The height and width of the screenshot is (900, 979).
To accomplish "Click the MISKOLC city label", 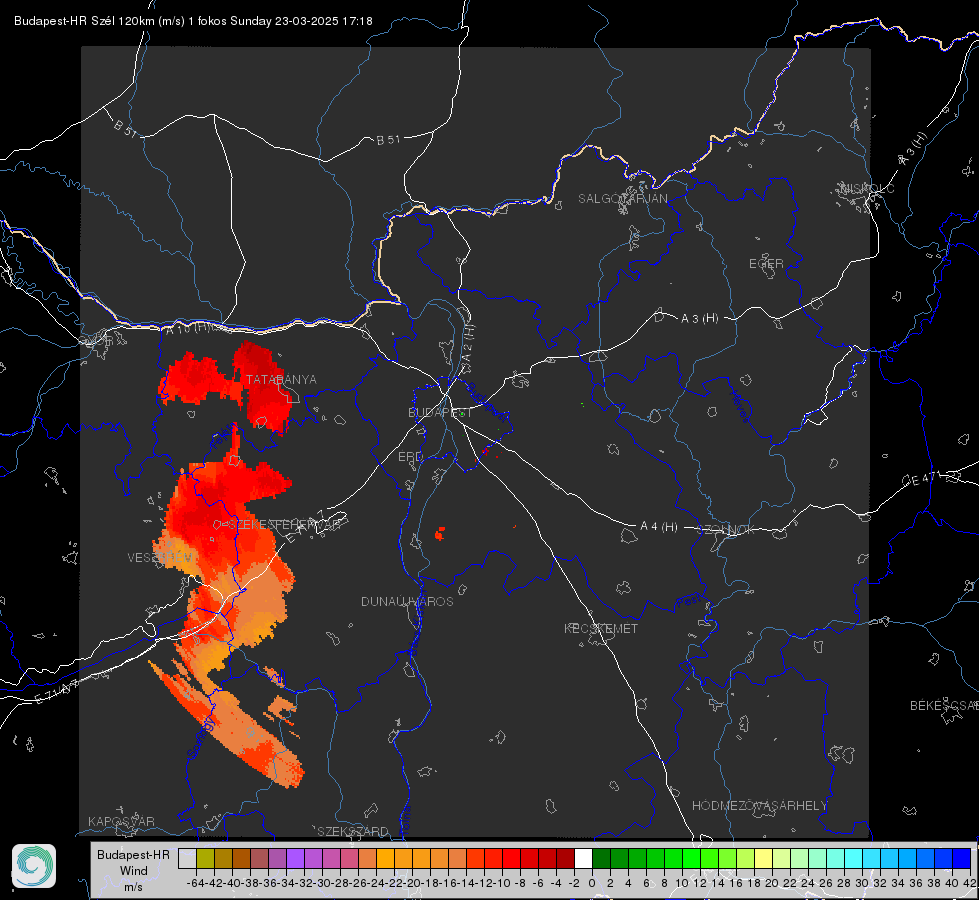I will tap(868, 188).
